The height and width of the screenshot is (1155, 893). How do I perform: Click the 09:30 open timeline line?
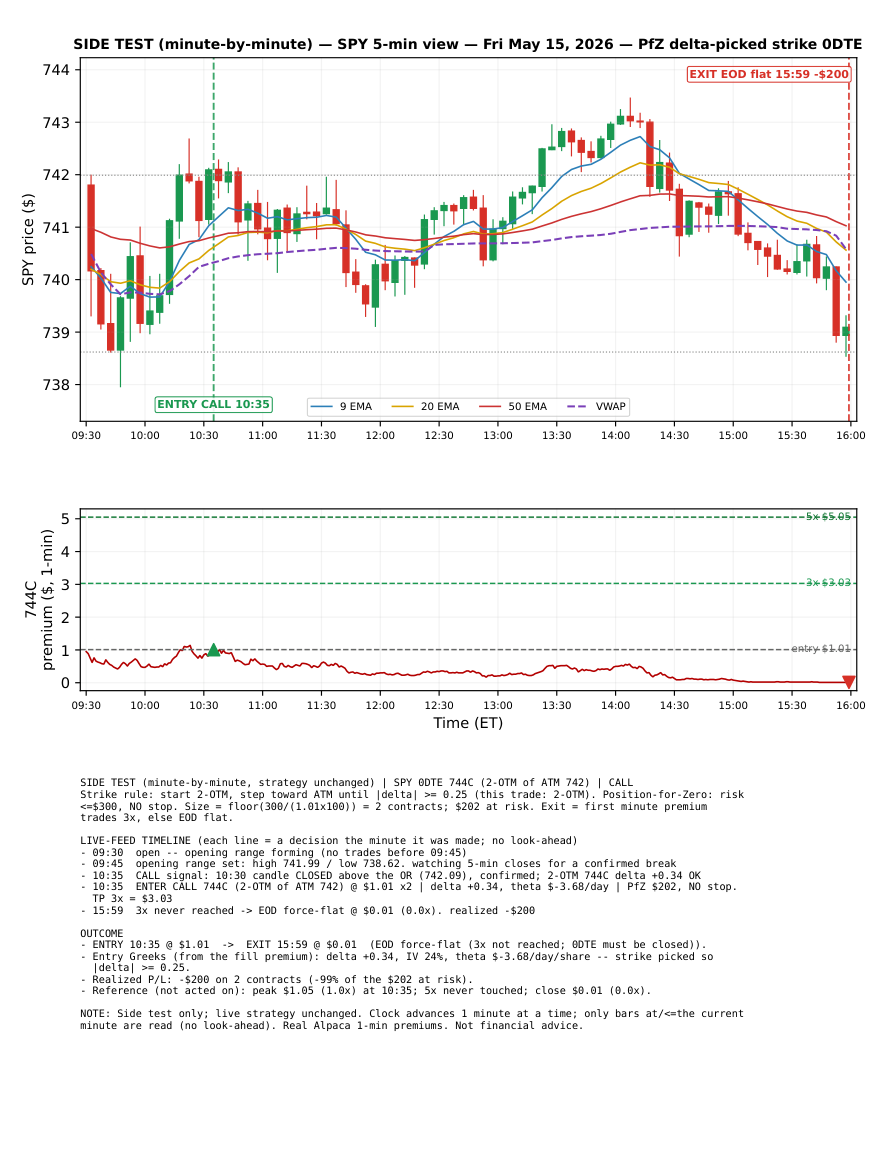coord(273,852)
